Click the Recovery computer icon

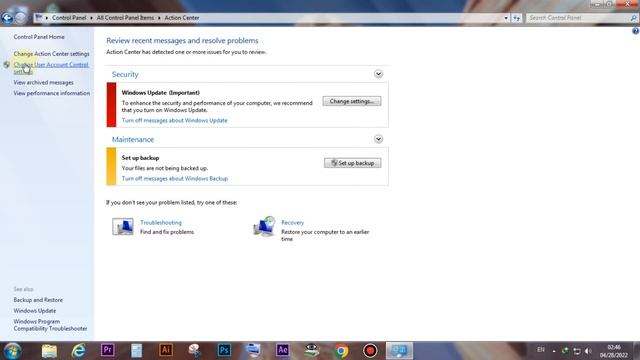[x=264, y=227]
